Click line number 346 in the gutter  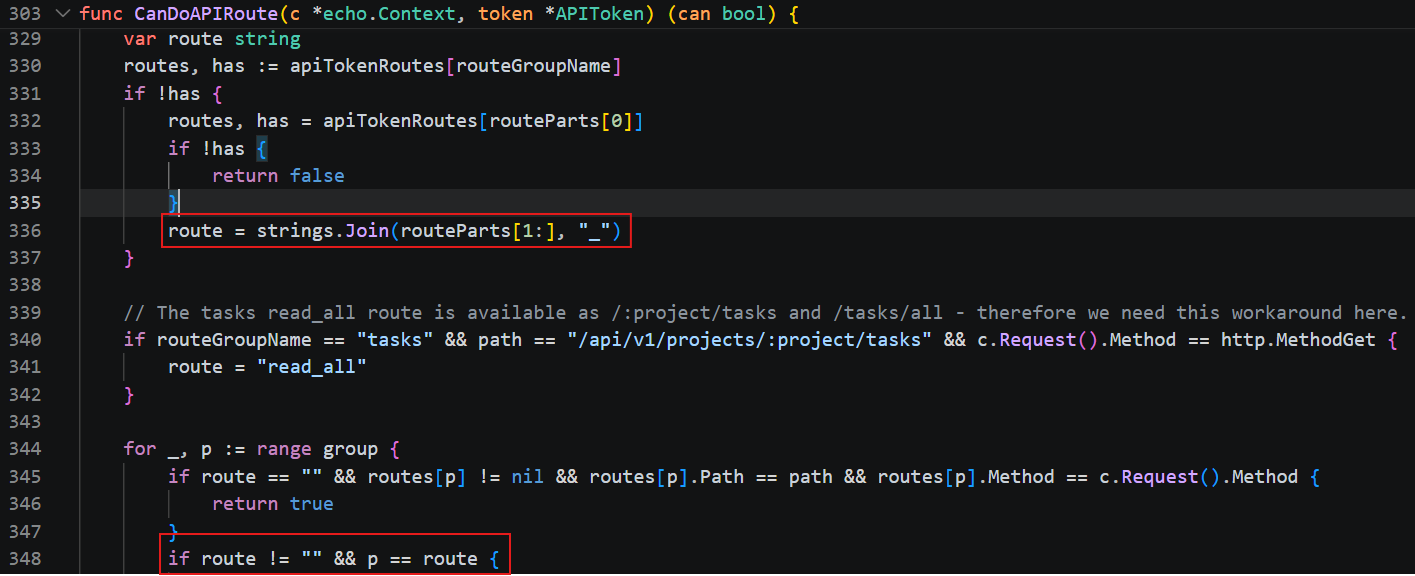[26, 503]
